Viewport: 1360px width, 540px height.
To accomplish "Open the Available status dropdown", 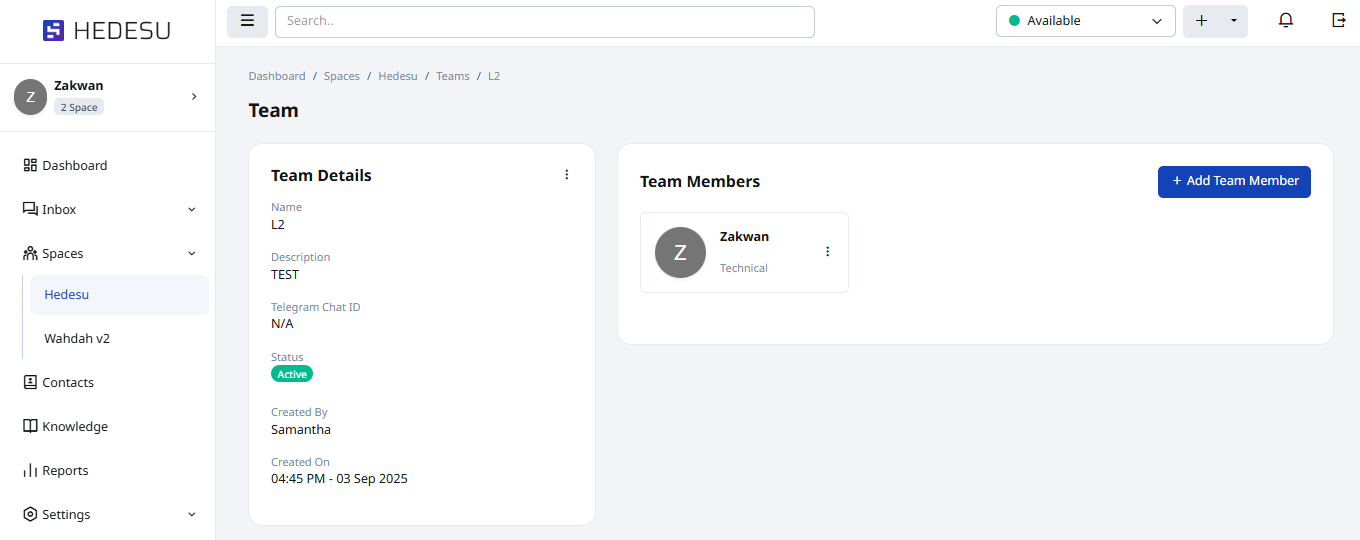I will pyautogui.click(x=1085, y=21).
